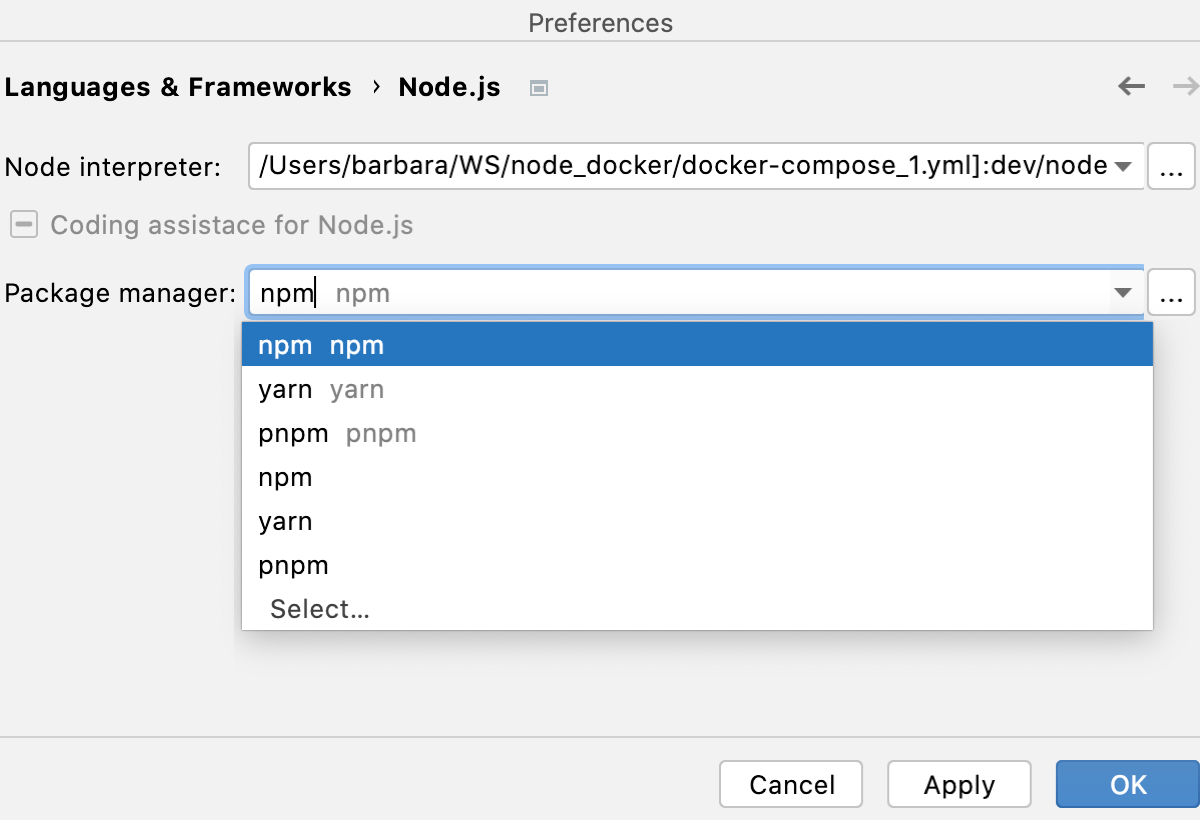The image size is (1200, 820).
Task: Click the icon next to Node.js breadcrumb
Action: (538, 88)
